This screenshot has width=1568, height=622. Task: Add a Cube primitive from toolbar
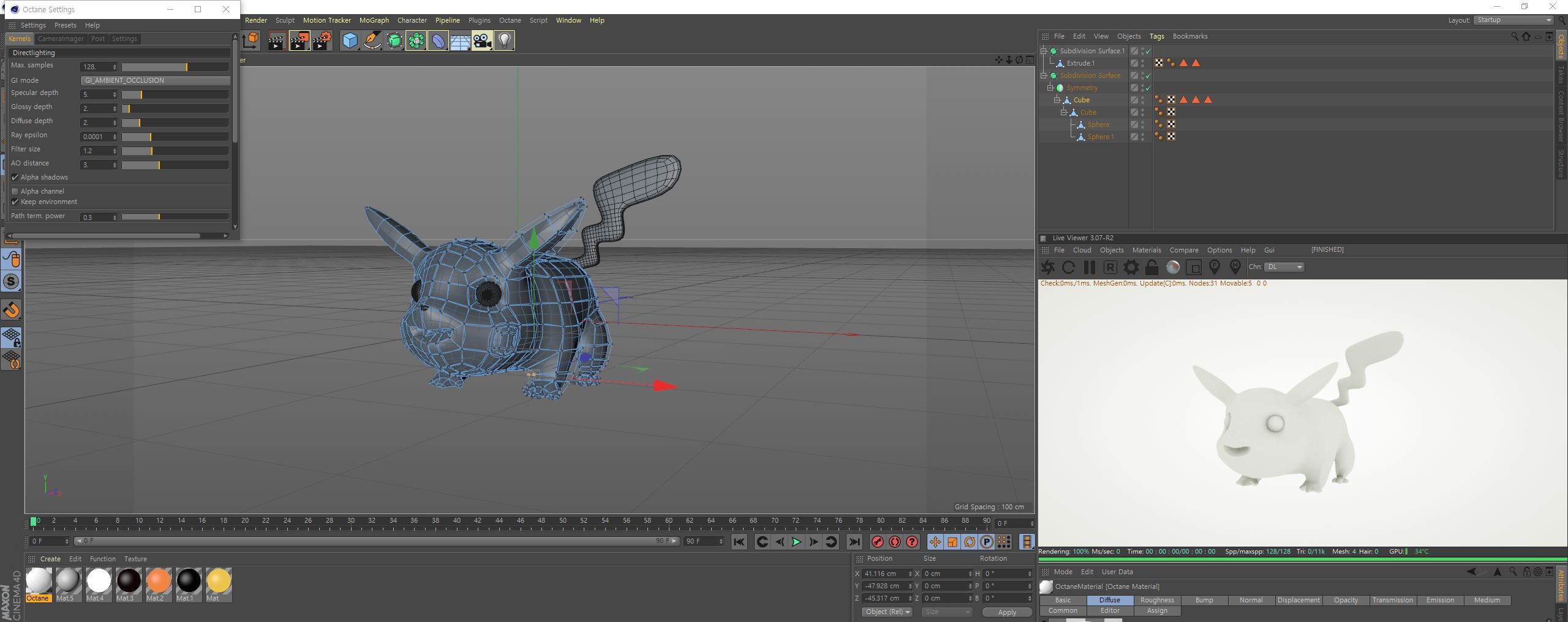[350, 41]
